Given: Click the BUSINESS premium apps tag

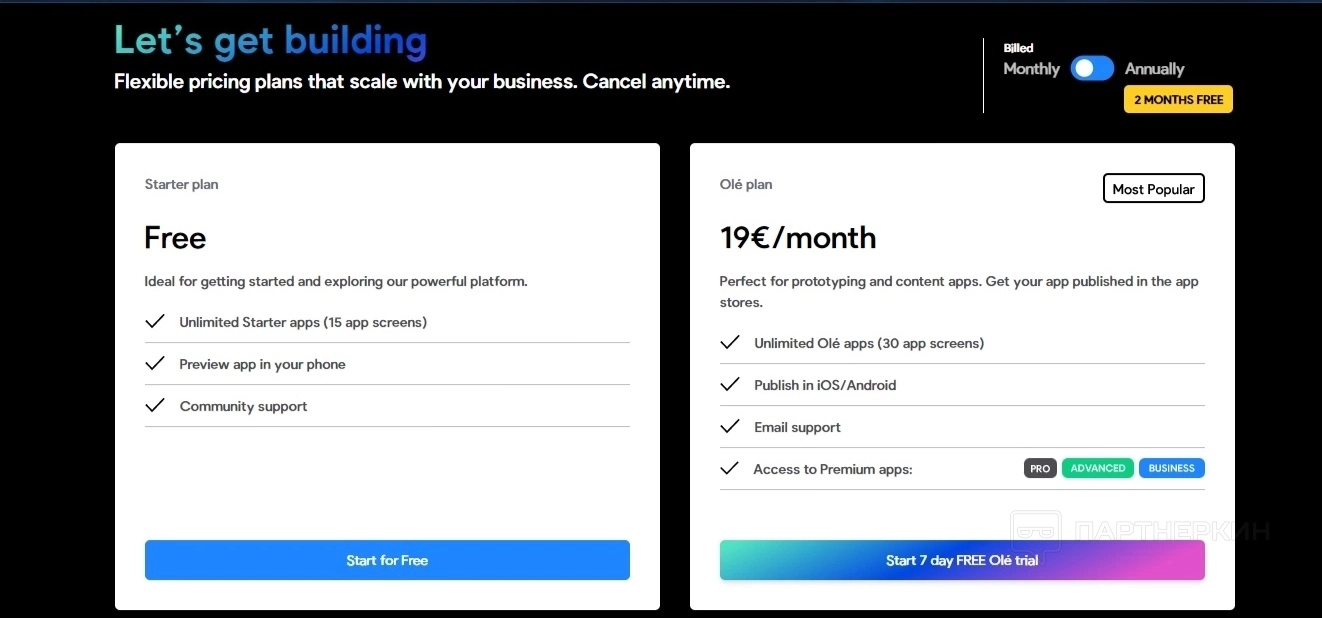Looking at the screenshot, I should (x=1171, y=468).
